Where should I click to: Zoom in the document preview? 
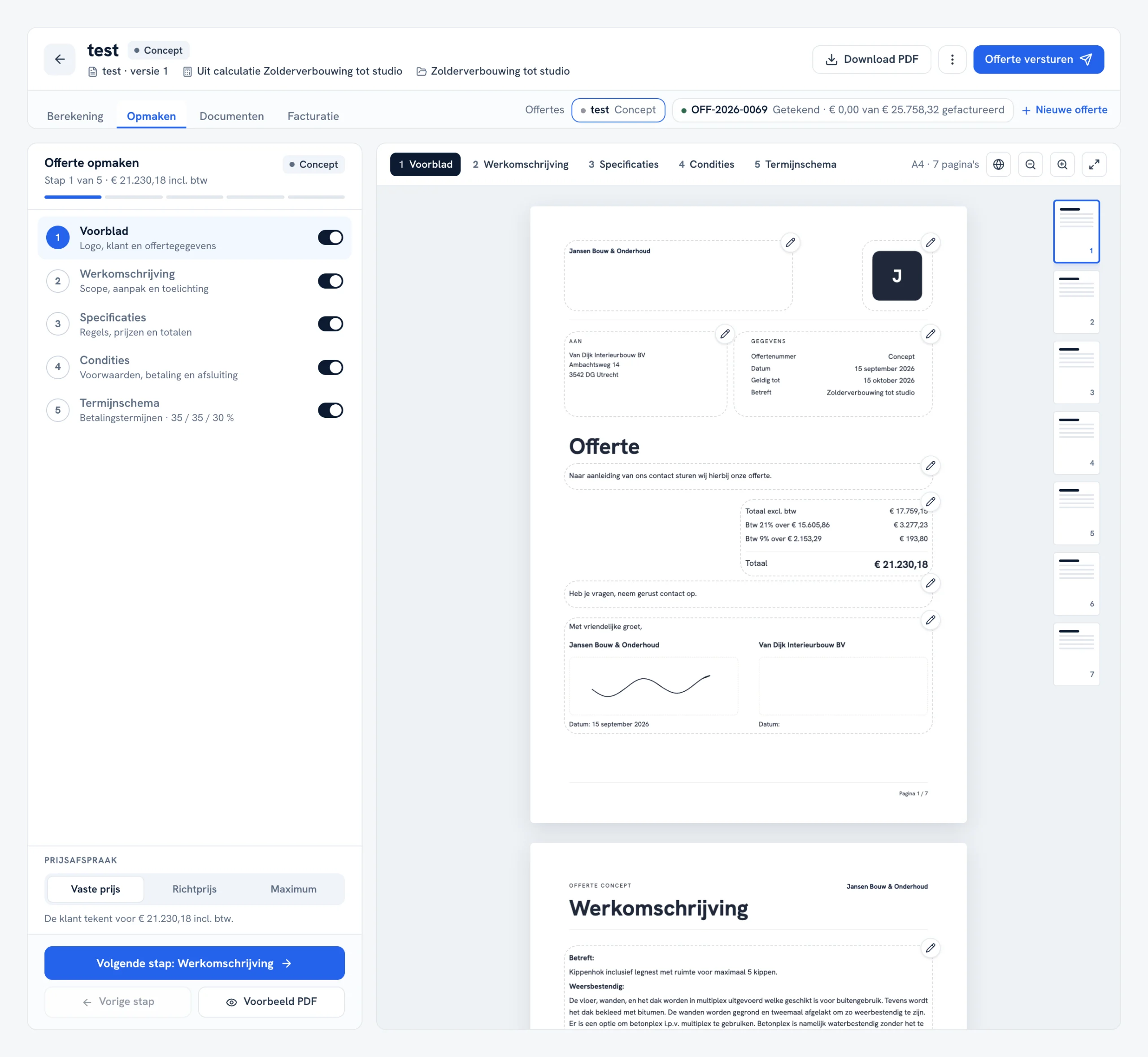[1062, 165]
